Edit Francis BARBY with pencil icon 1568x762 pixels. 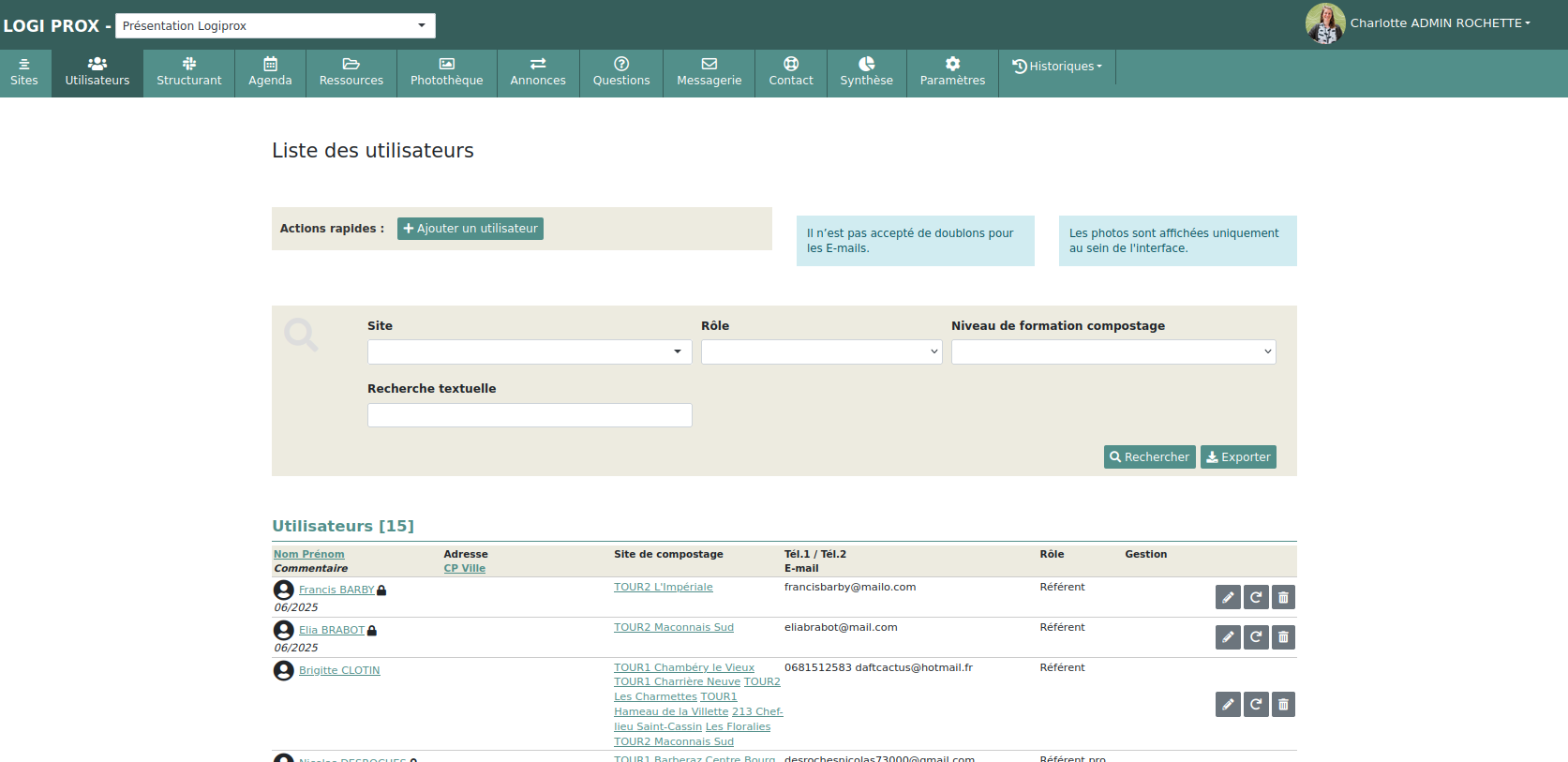[x=1228, y=597]
